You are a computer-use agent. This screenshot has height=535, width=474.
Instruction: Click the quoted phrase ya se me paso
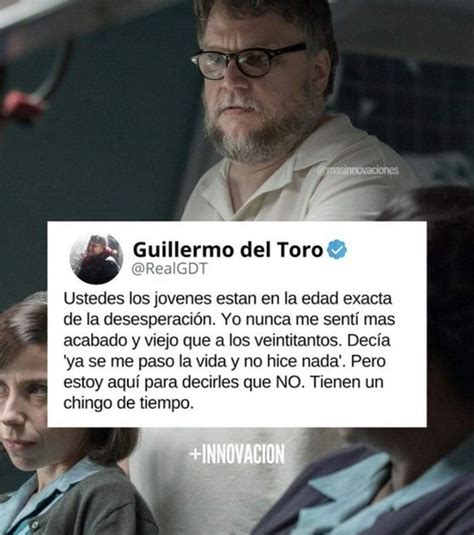[120, 361]
